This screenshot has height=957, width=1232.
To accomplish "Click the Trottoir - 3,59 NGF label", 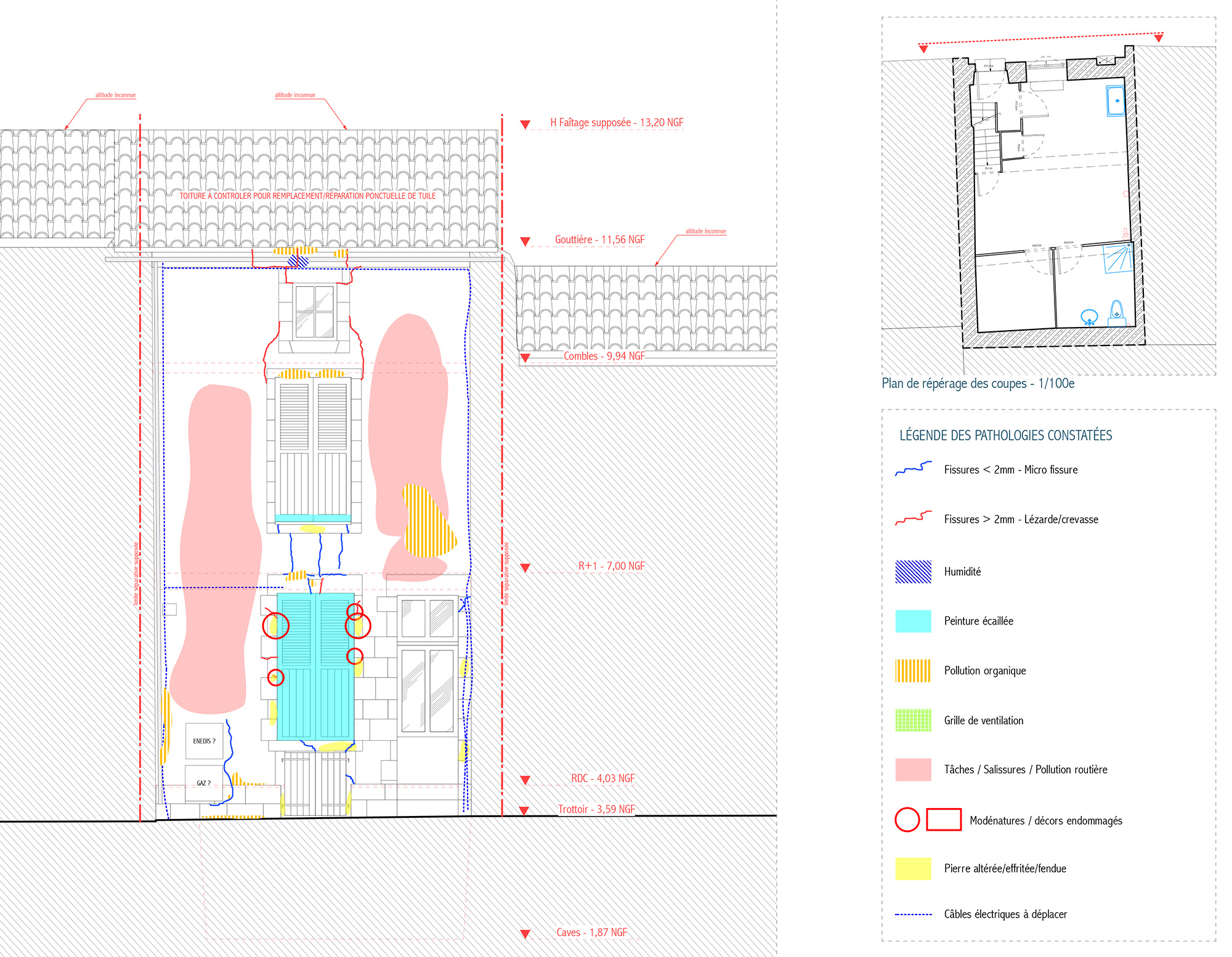I will pos(596,809).
